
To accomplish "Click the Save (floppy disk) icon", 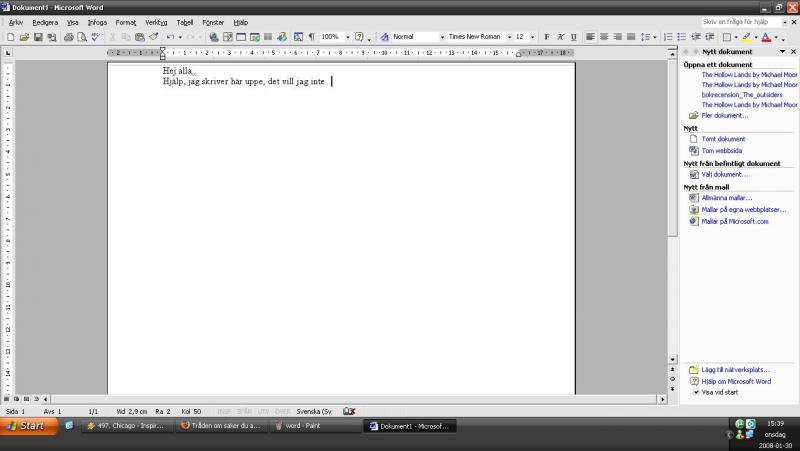I will (38, 37).
